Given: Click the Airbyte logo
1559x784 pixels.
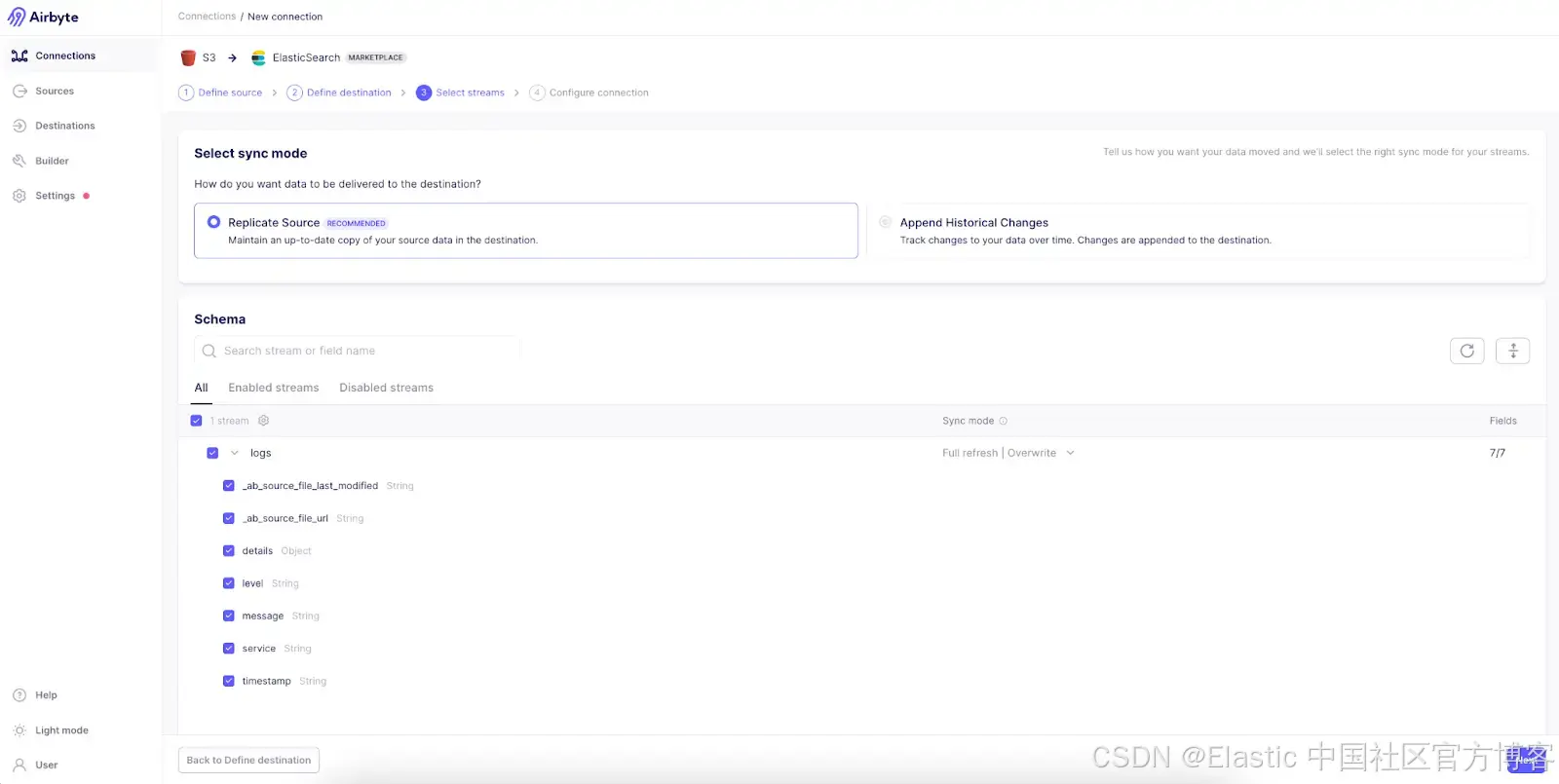Looking at the screenshot, I should [43, 18].
